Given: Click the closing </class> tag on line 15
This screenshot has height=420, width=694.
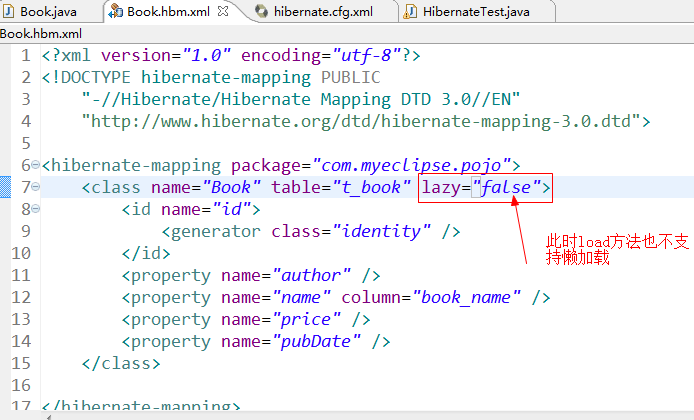Looking at the screenshot, I should 121,363.
